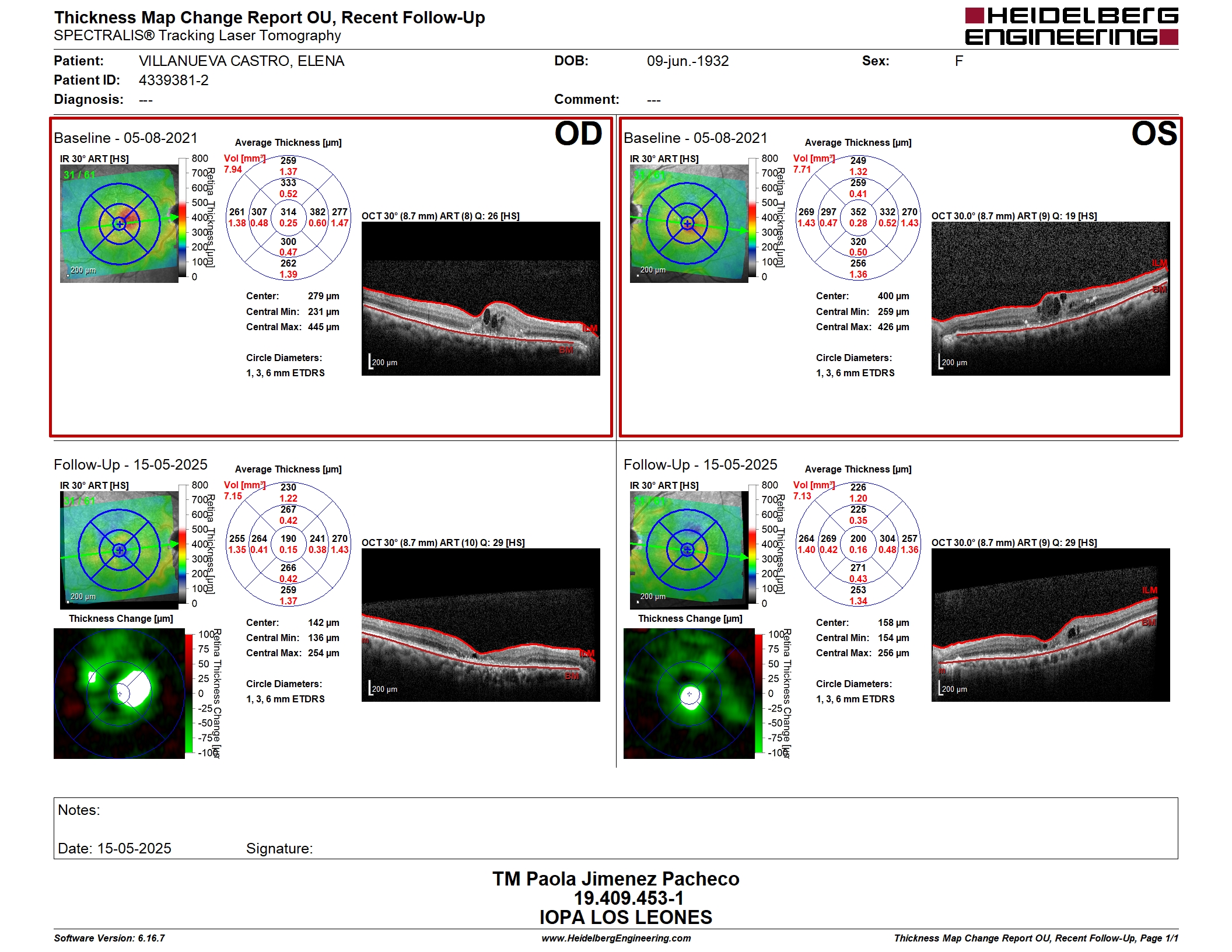Click OS follow-up volume value 7.13

[802, 496]
